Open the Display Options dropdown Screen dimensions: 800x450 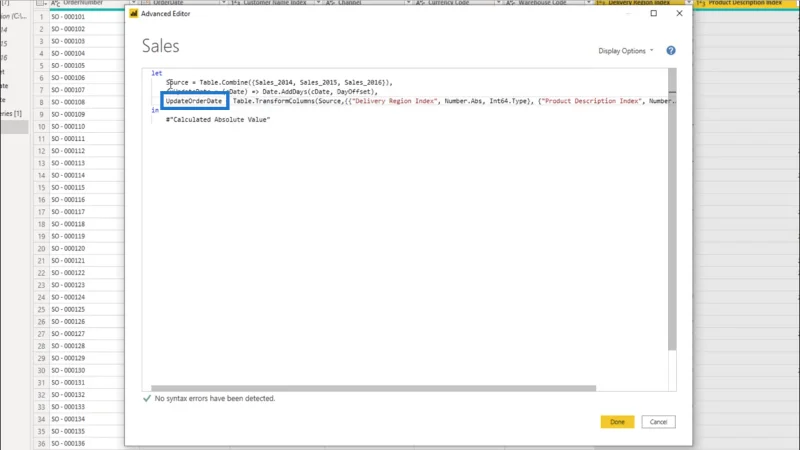pos(626,51)
